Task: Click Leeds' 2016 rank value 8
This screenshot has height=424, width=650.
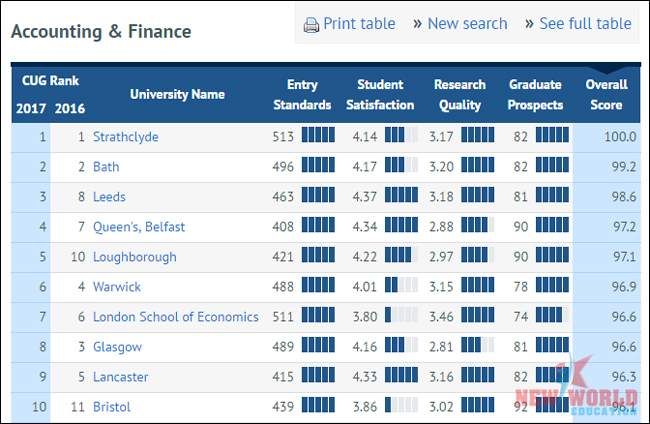Action: pos(81,196)
